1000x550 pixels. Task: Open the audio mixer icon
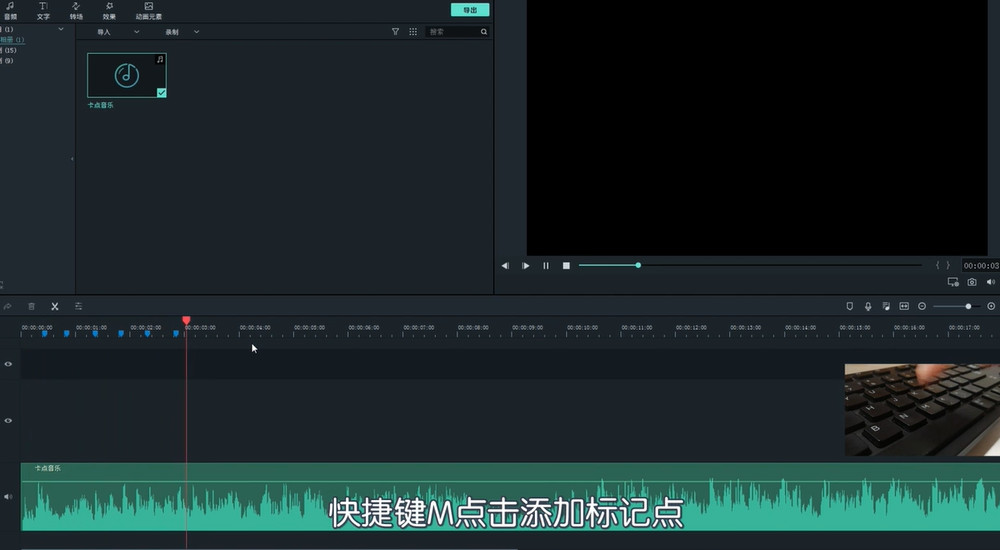pos(886,306)
